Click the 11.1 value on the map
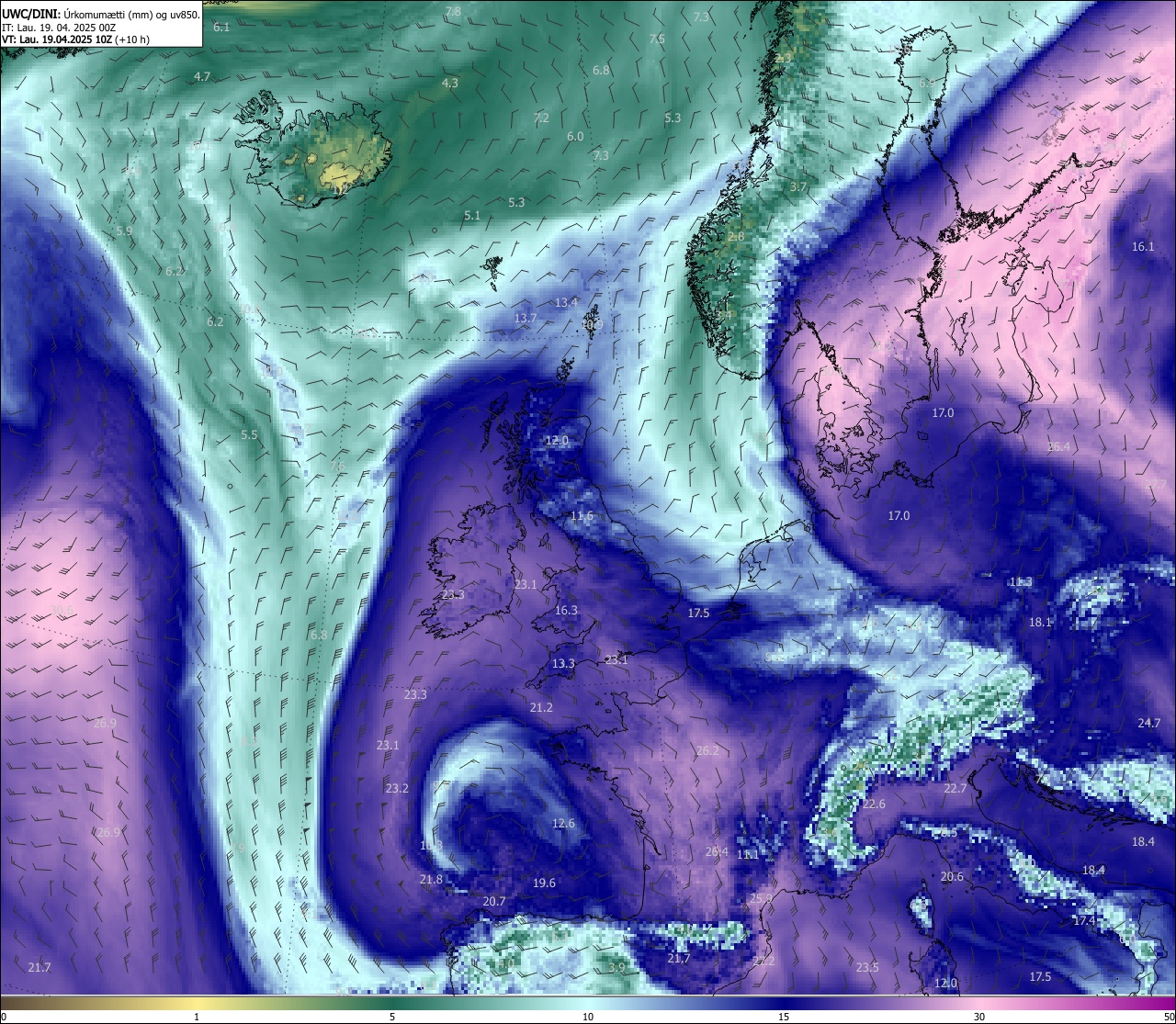Image resolution: width=1176 pixels, height=1024 pixels. point(748,854)
